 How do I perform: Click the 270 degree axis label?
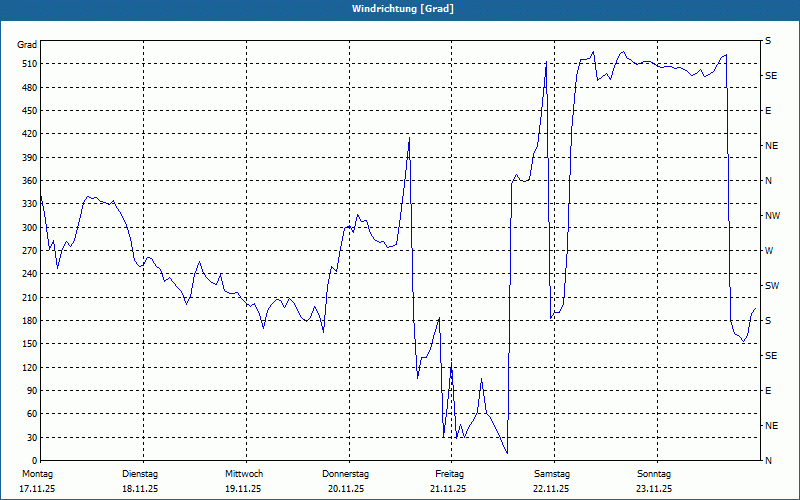click(30, 251)
